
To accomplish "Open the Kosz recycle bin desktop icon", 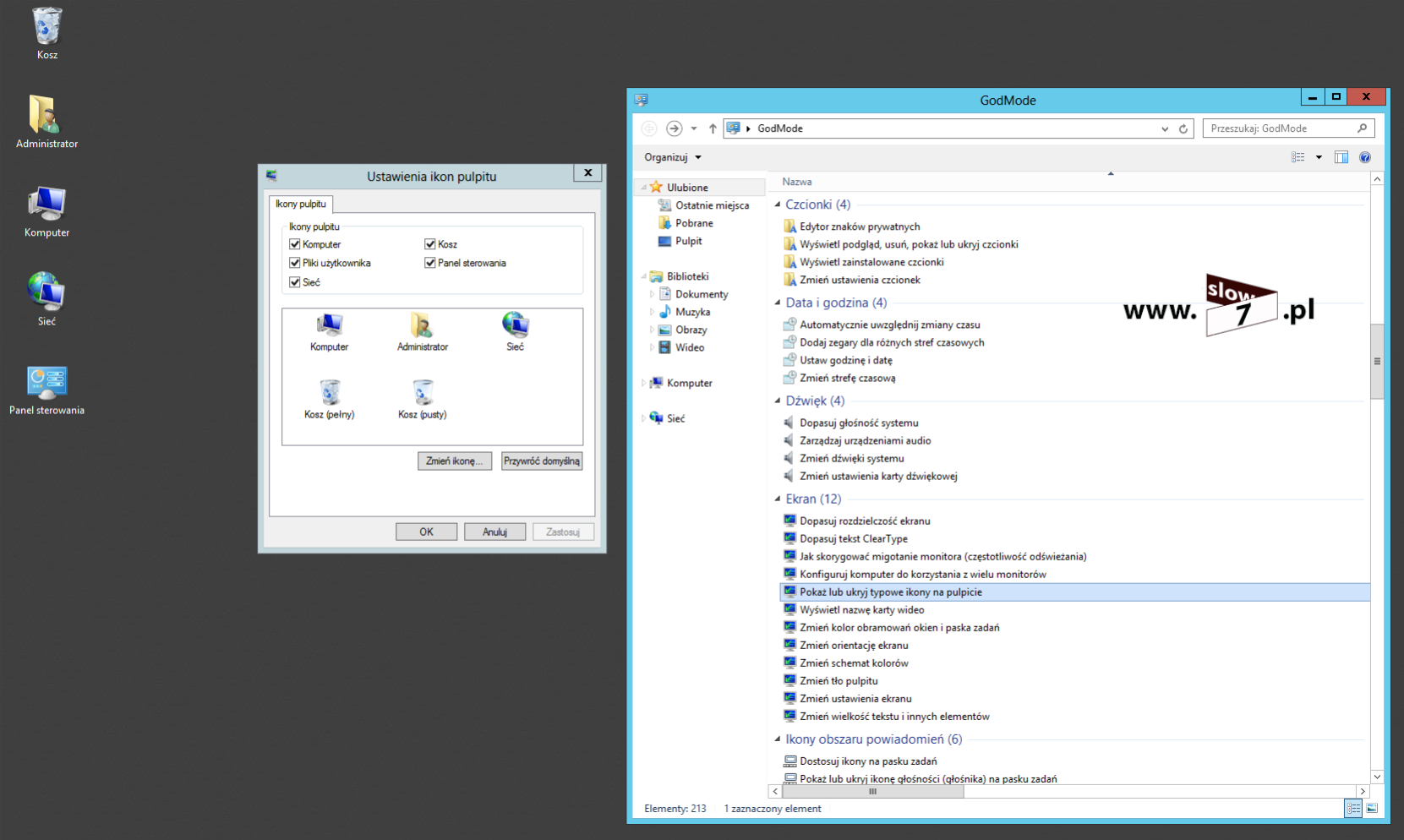I will pyautogui.click(x=46, y=30).
